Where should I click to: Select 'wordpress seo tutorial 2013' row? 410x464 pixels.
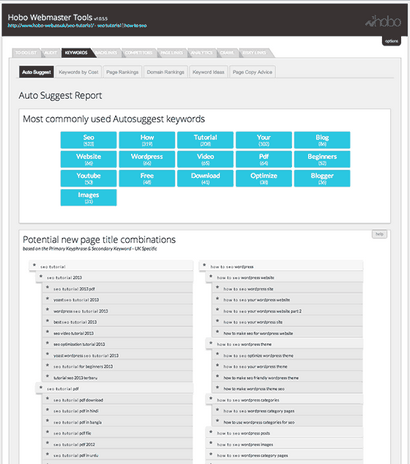pyautogui.click(x=118, y=311)
